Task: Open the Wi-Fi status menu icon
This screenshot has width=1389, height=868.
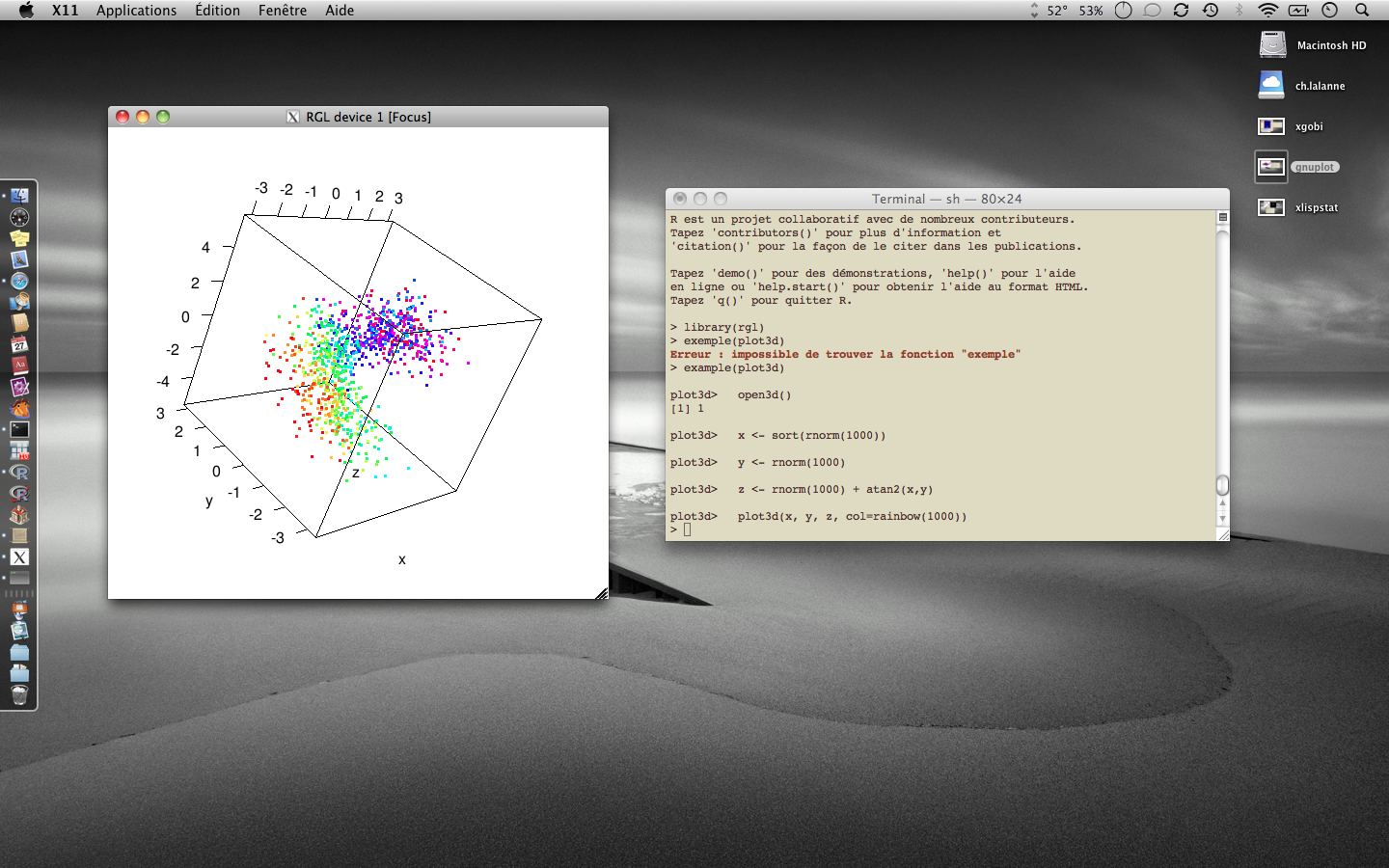Action: [x=1267, y=11]
